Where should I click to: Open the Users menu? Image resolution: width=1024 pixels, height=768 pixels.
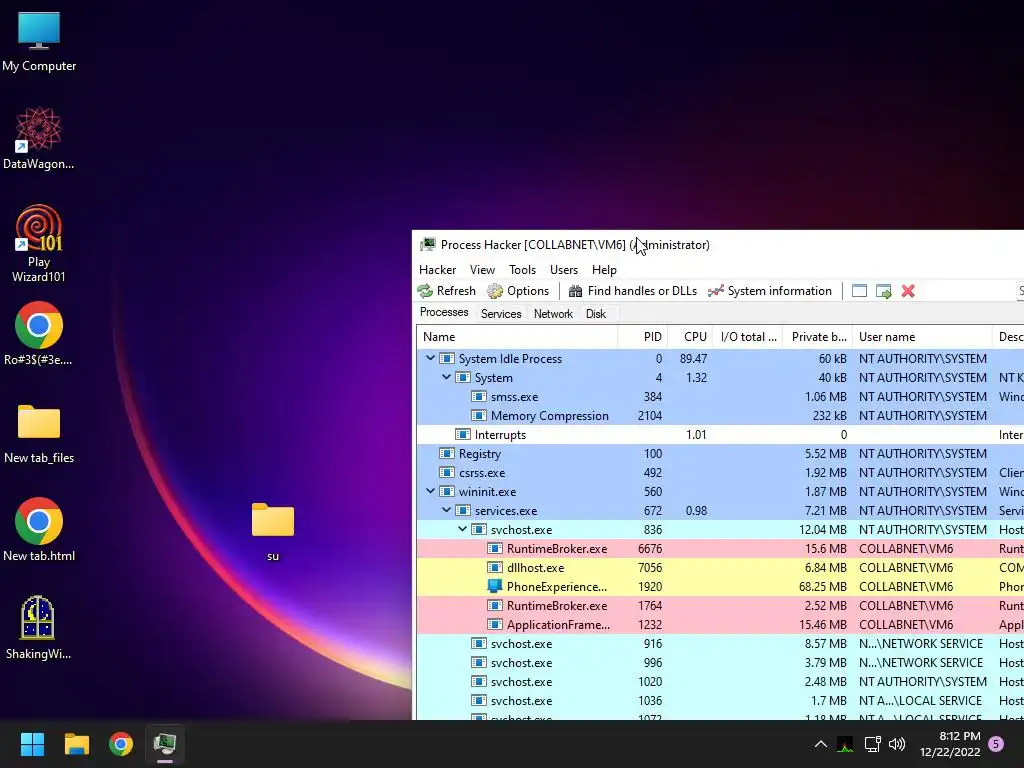click(x=564, y=270)
